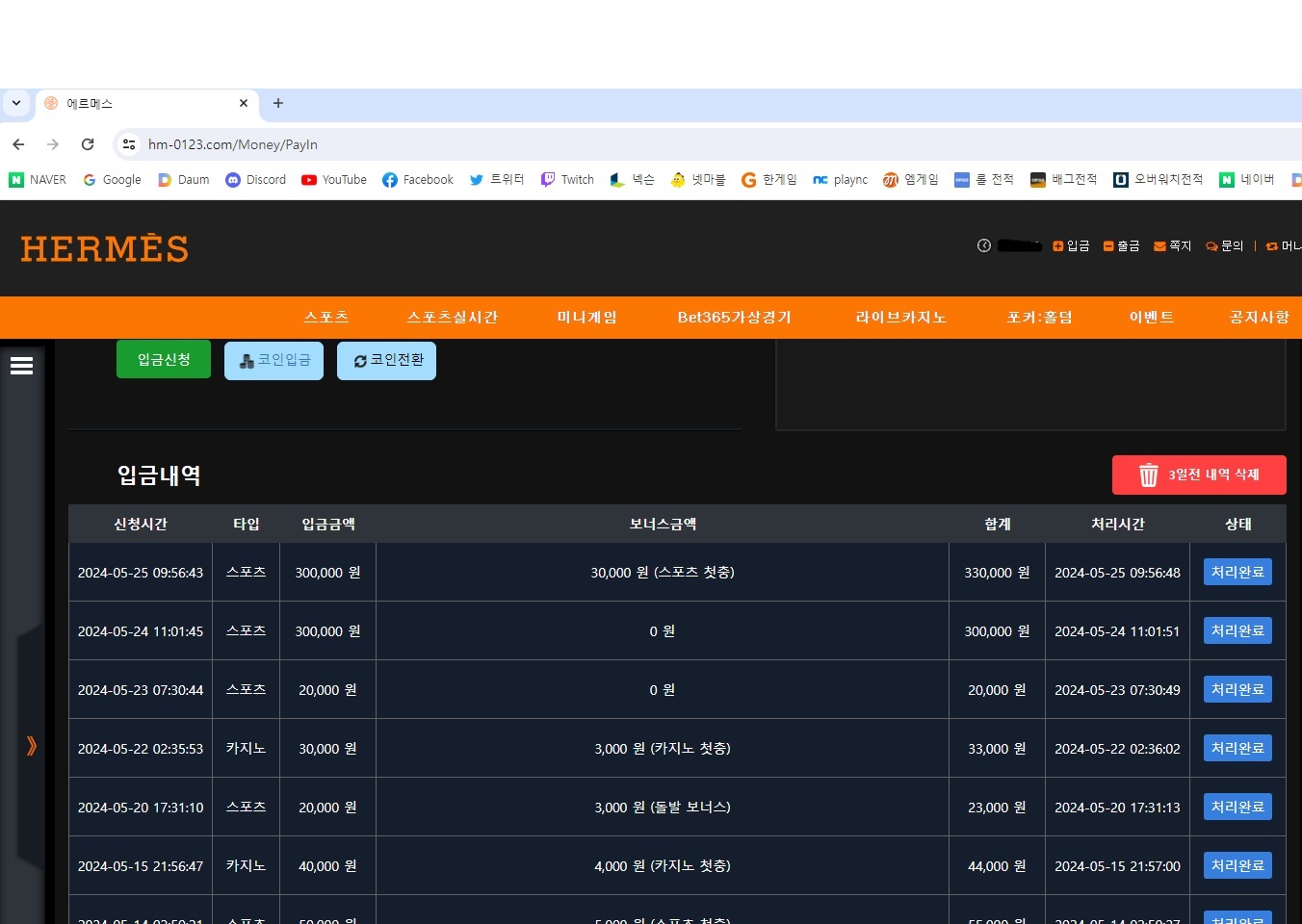Open the YouTube bookmark
Screen dimensions: 1302x924
(334, 180)
